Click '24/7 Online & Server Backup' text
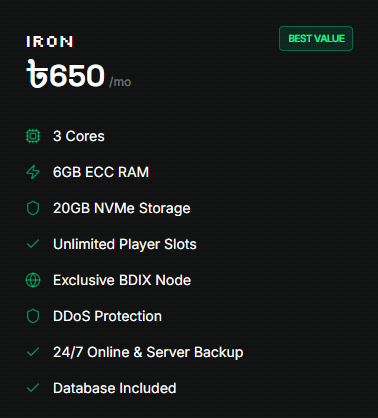Image resolution: width=378 pixels, height=418 pixels. (x=148, y=352)
